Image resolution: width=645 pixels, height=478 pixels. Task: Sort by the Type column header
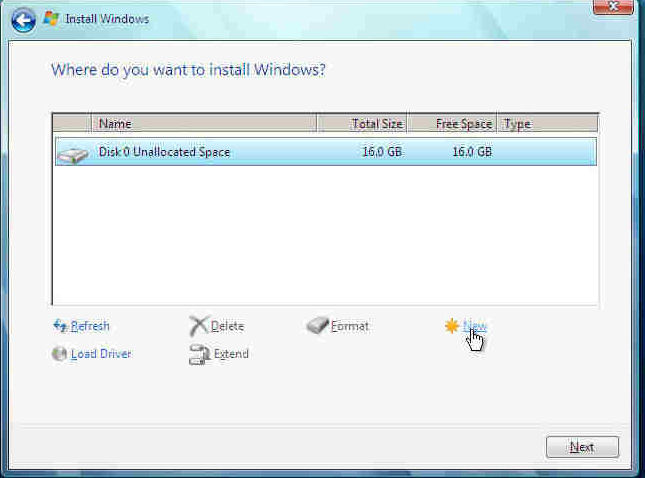pyautogui.click(x=546, y=124)
